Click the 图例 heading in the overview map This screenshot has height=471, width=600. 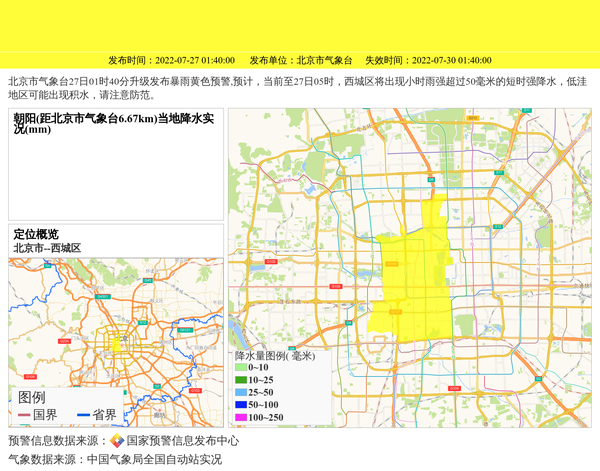(32, 397)
